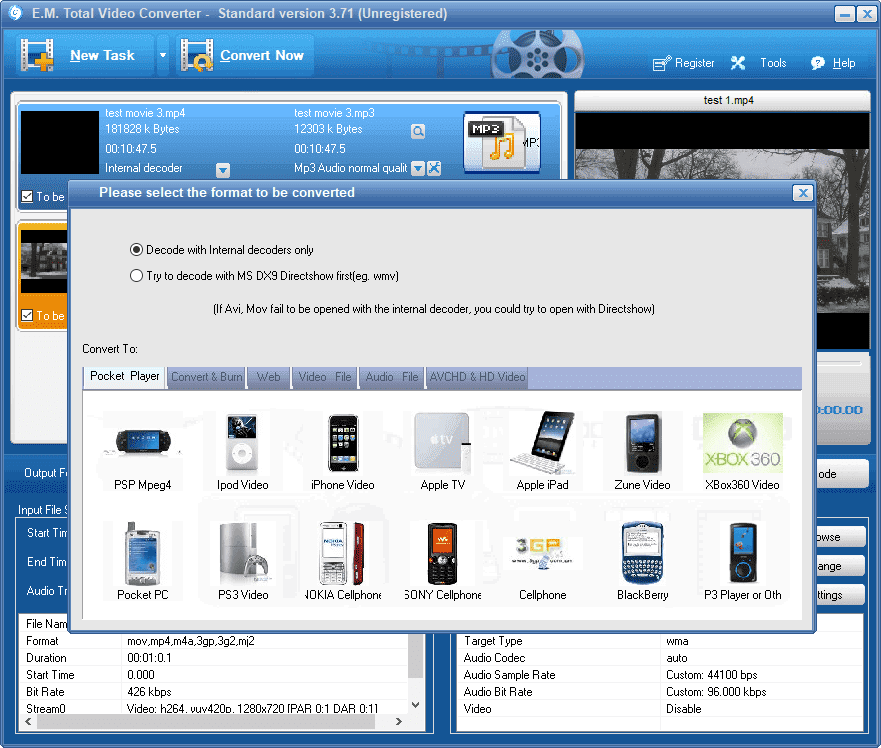Click the Target Type value wma
This screenshot has height=748, width=881.
tap(677, 641)
